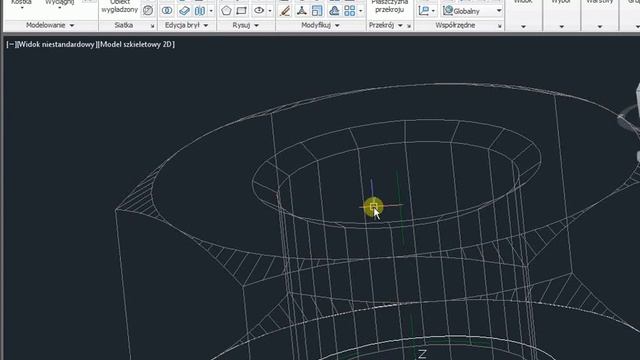640x360 pixels.
Task: Open the Współrzędne panel dialog launcher arrow
Action: pyautogui.click(x=500, y=26)
